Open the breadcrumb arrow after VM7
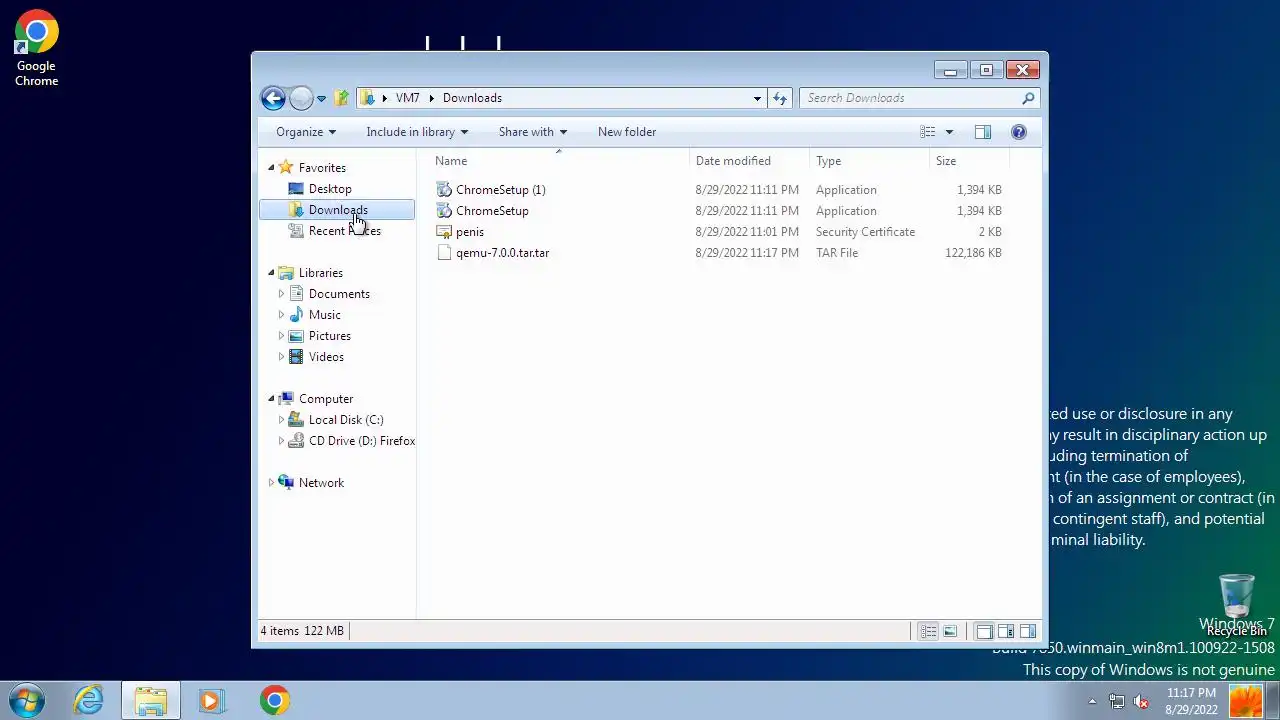The height and width of the screenshot is (720, 1280). (x=431, y=98)
